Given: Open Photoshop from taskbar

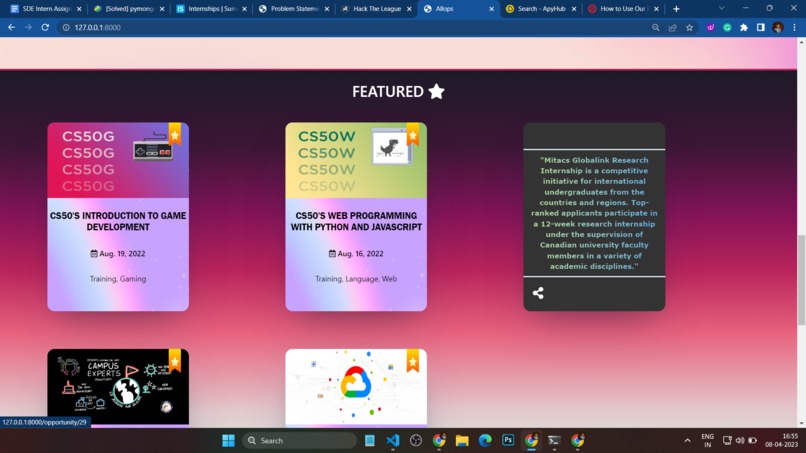Looking at the screenshot, I should click(508, 440).
